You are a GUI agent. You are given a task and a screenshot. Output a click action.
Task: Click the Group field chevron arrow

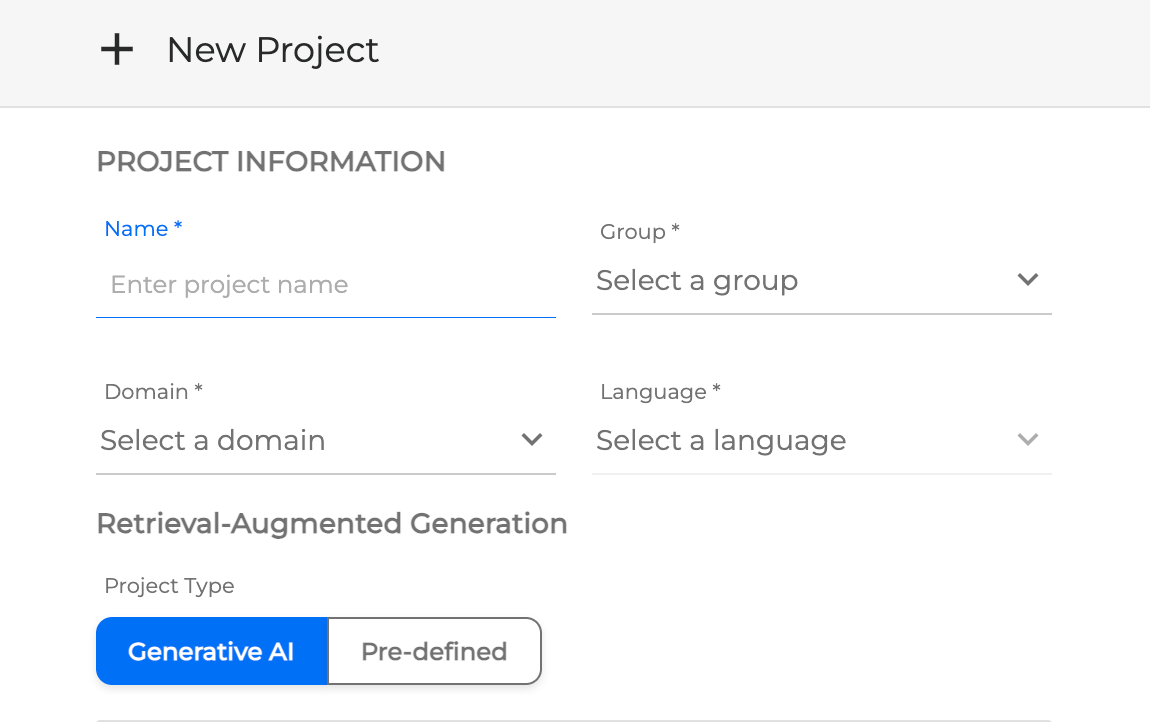point(1027,280)
